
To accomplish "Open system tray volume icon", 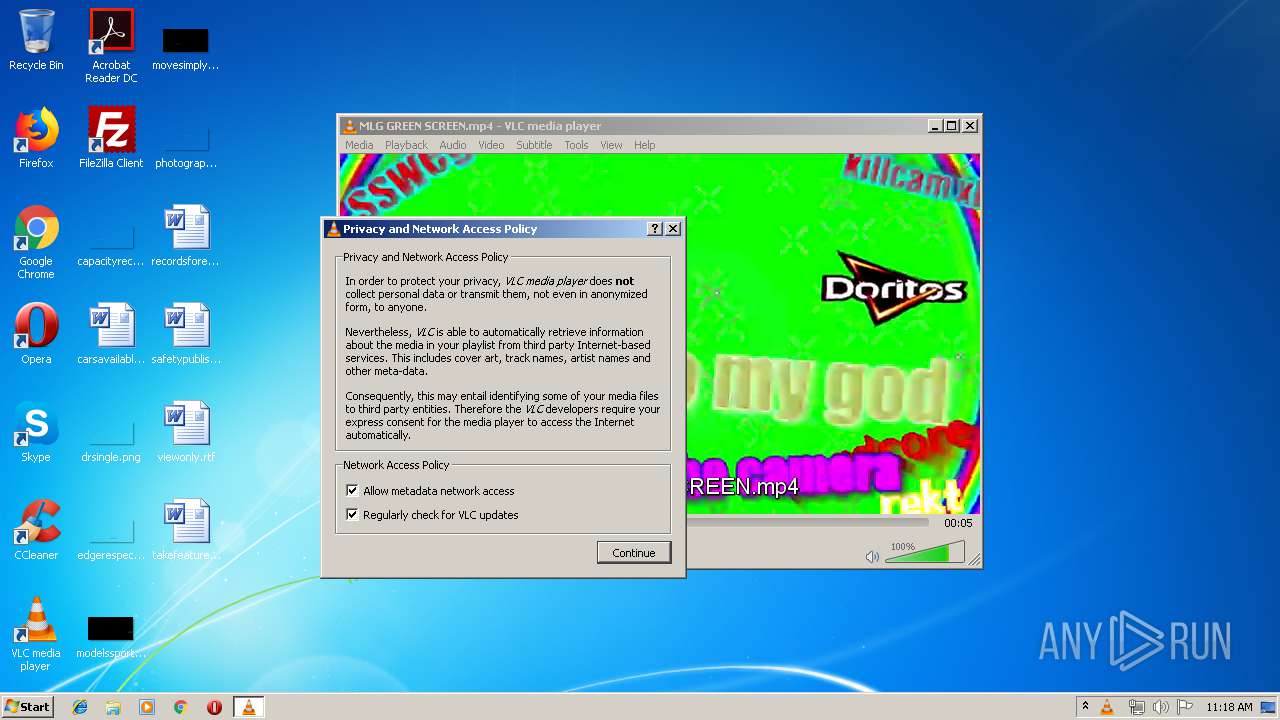I will tap(1160, 707).
